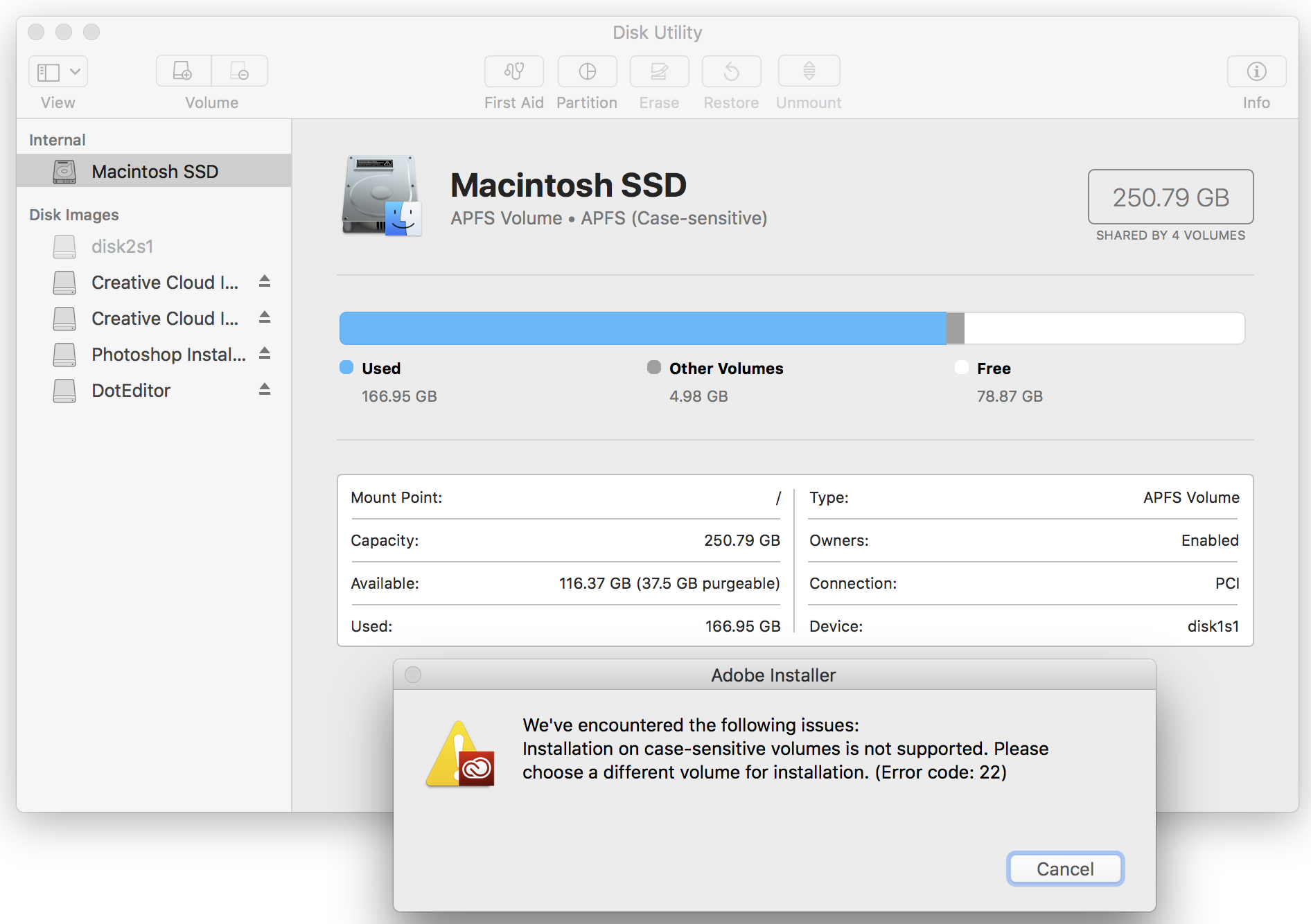Click the 116.37 GB available value

pyautogui.click(x=669, y=583)
